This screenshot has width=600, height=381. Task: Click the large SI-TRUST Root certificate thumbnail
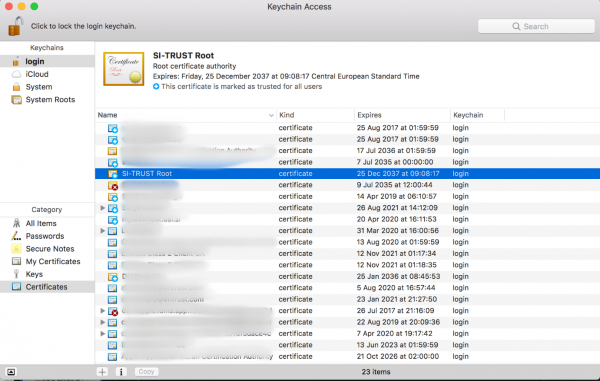click(124, 69)
